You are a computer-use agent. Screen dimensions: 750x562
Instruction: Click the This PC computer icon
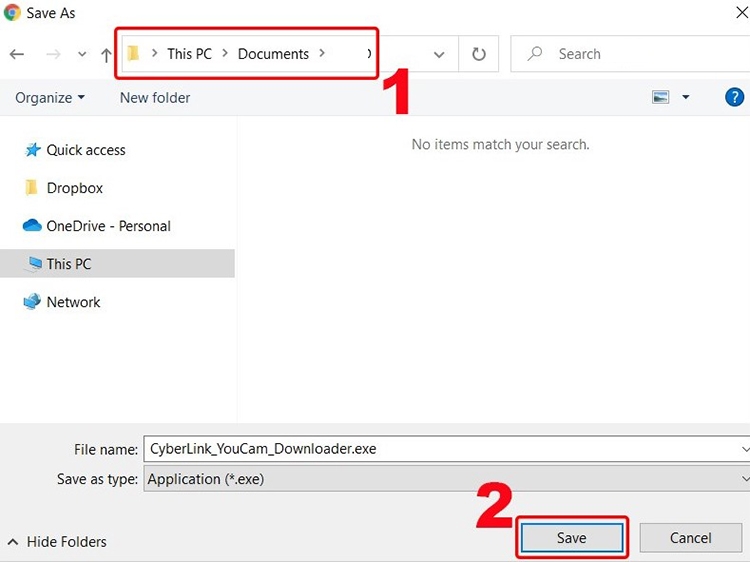(x=33, y=264)
